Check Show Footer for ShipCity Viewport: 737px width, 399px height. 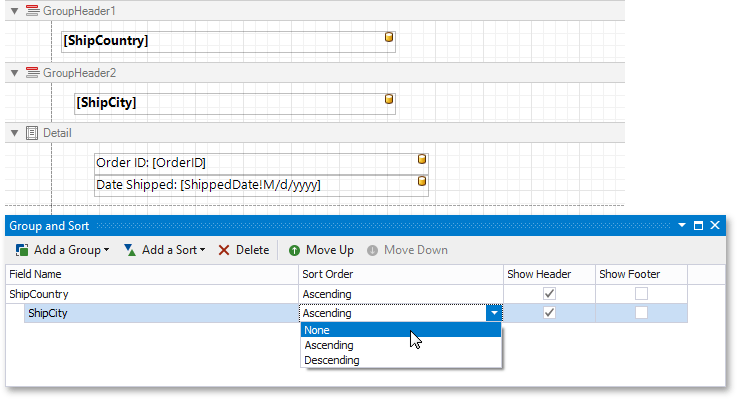click(642, 313)
